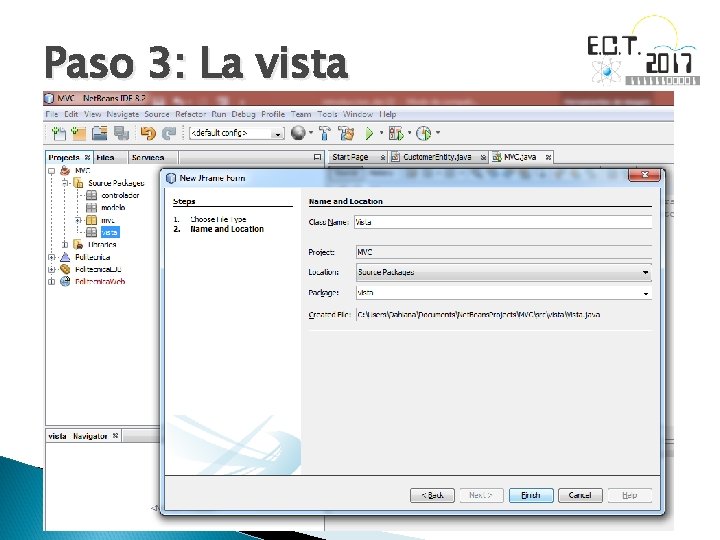Switch to the CustomerEntity.java tab
This screenshot has height=540, width=720.
(x=437, y=157)
